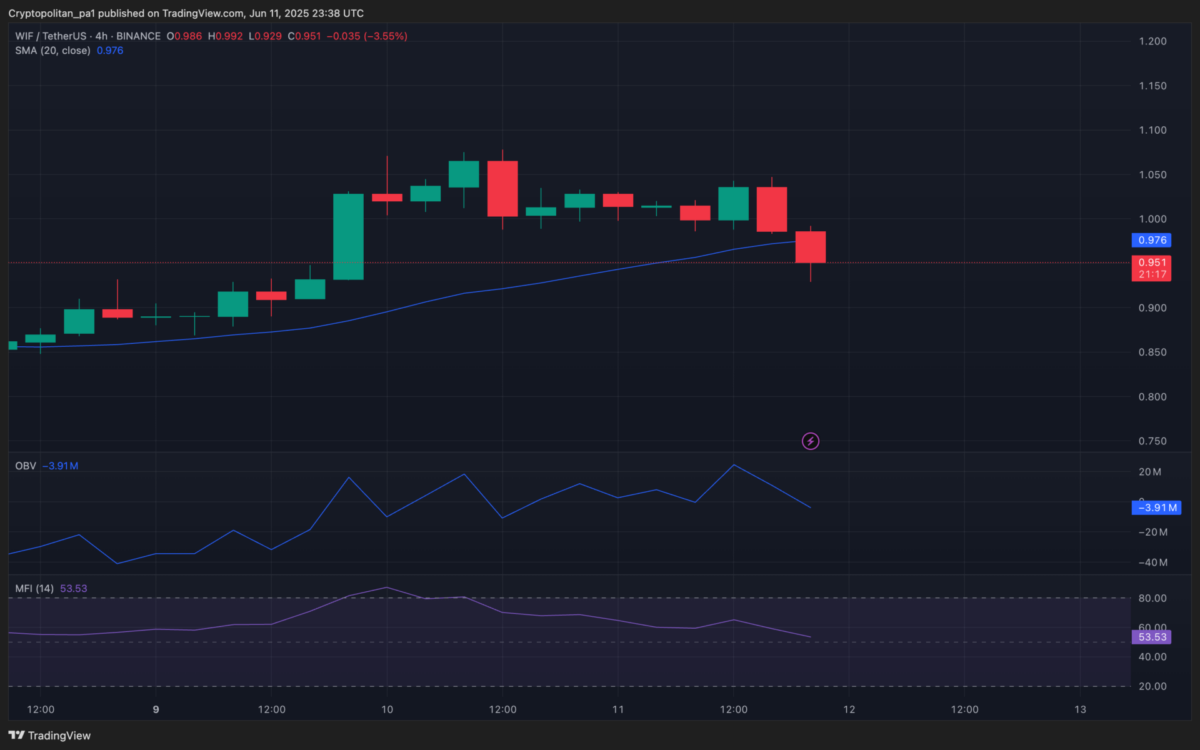Viewport: 1200px width, 750px height.
Task: Click the 60.00 MFI axis label
Action: [x=1153, y=627]
